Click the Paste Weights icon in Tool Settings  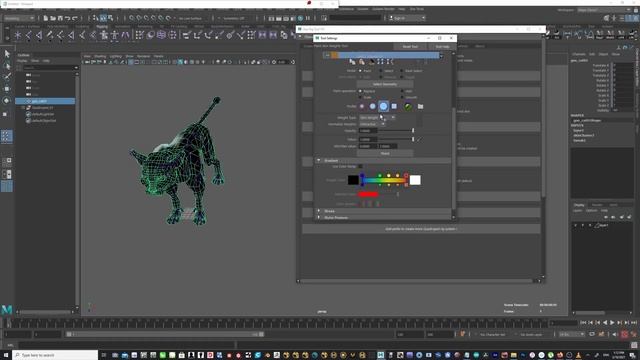(362, 62)
